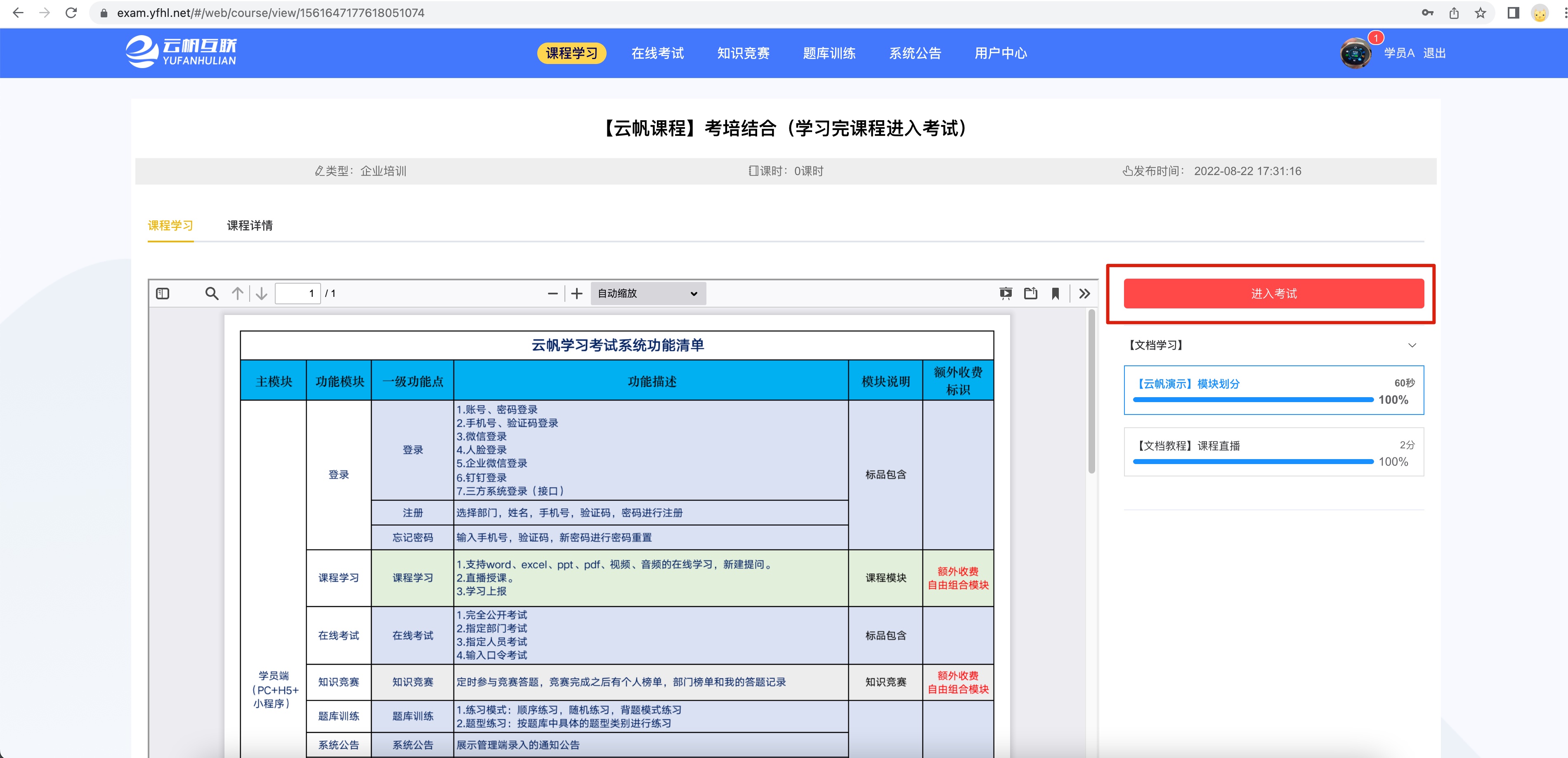Toggle the browser side panel icon

1513,13
